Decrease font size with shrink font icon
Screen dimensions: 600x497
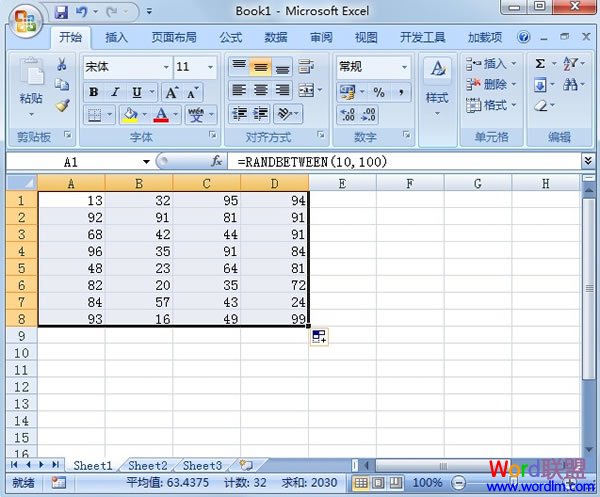coord(192,92)
